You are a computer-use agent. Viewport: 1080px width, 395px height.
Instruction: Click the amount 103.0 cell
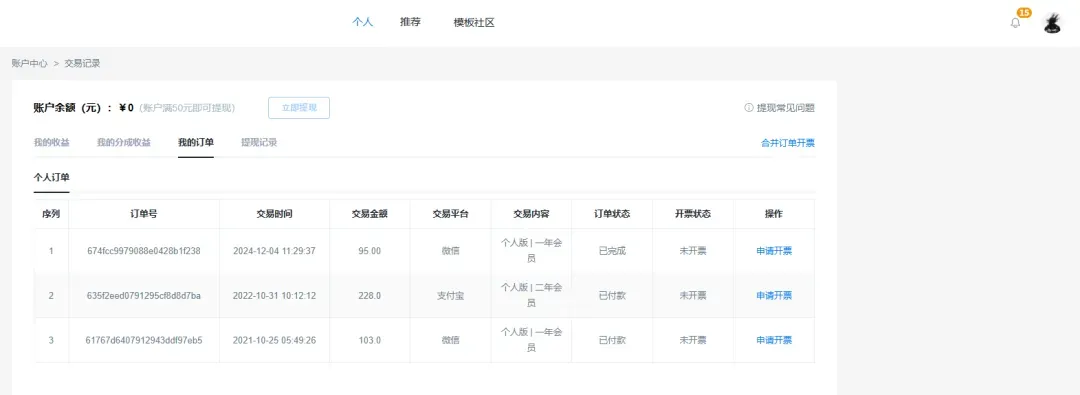tap(369, 340)
